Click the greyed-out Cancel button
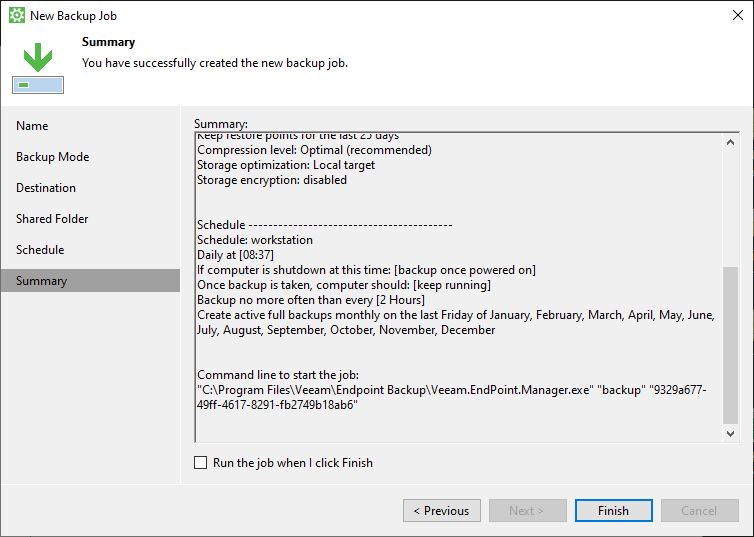The height and width of the screenshot is (537, 754). click(699, 511)
